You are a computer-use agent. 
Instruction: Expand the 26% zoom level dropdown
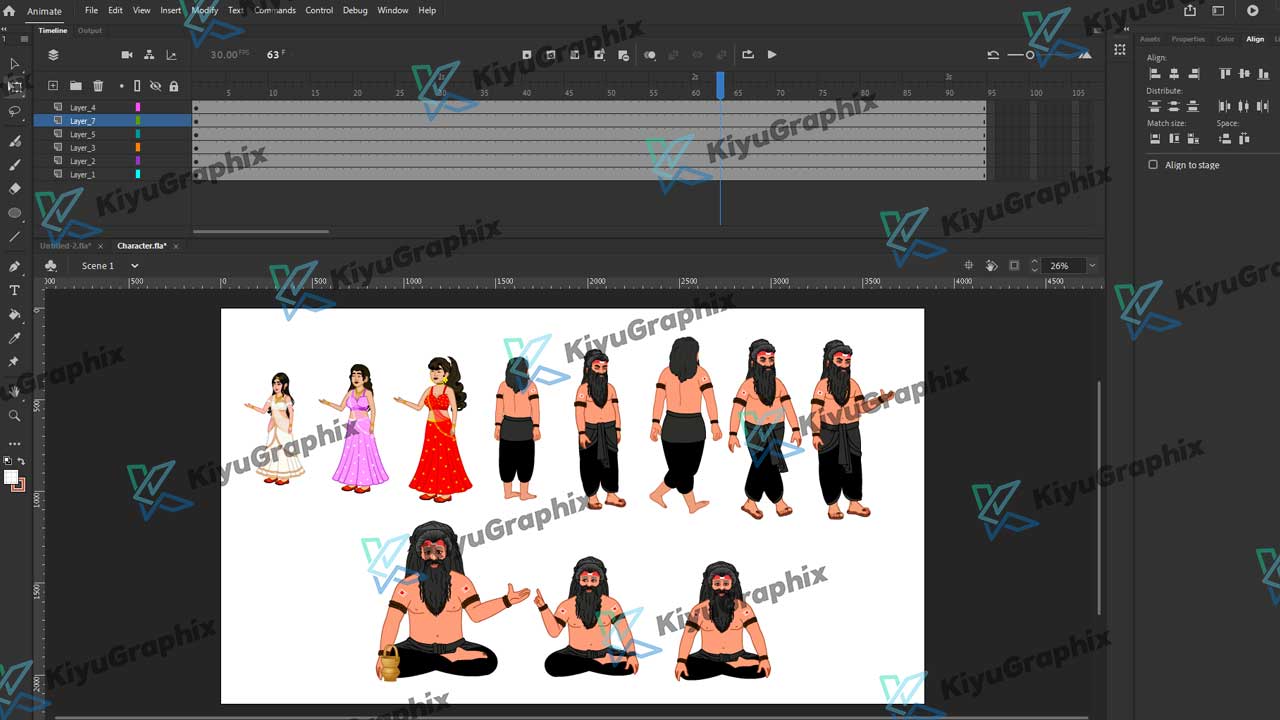tap(1092, 266)
